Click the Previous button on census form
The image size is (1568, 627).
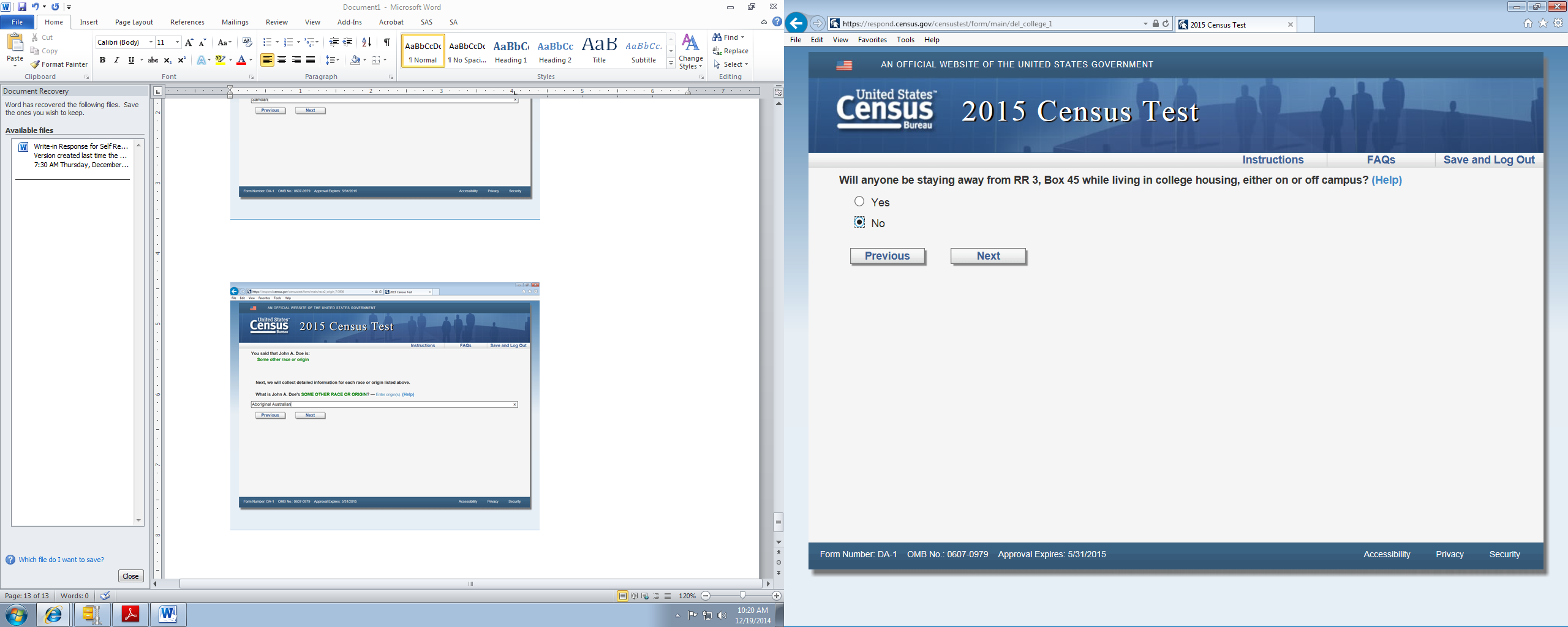click(888, 256)
